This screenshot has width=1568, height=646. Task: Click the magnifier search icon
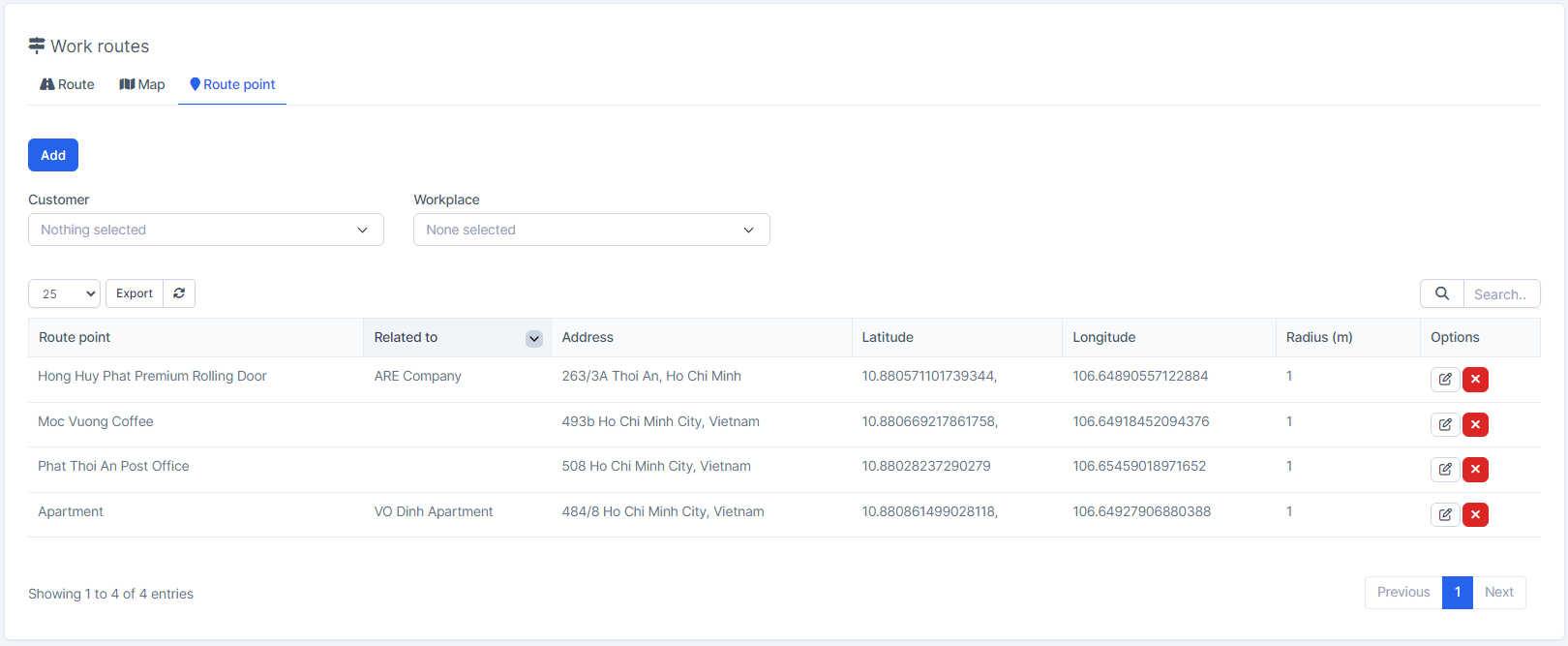coord(1441,293)
